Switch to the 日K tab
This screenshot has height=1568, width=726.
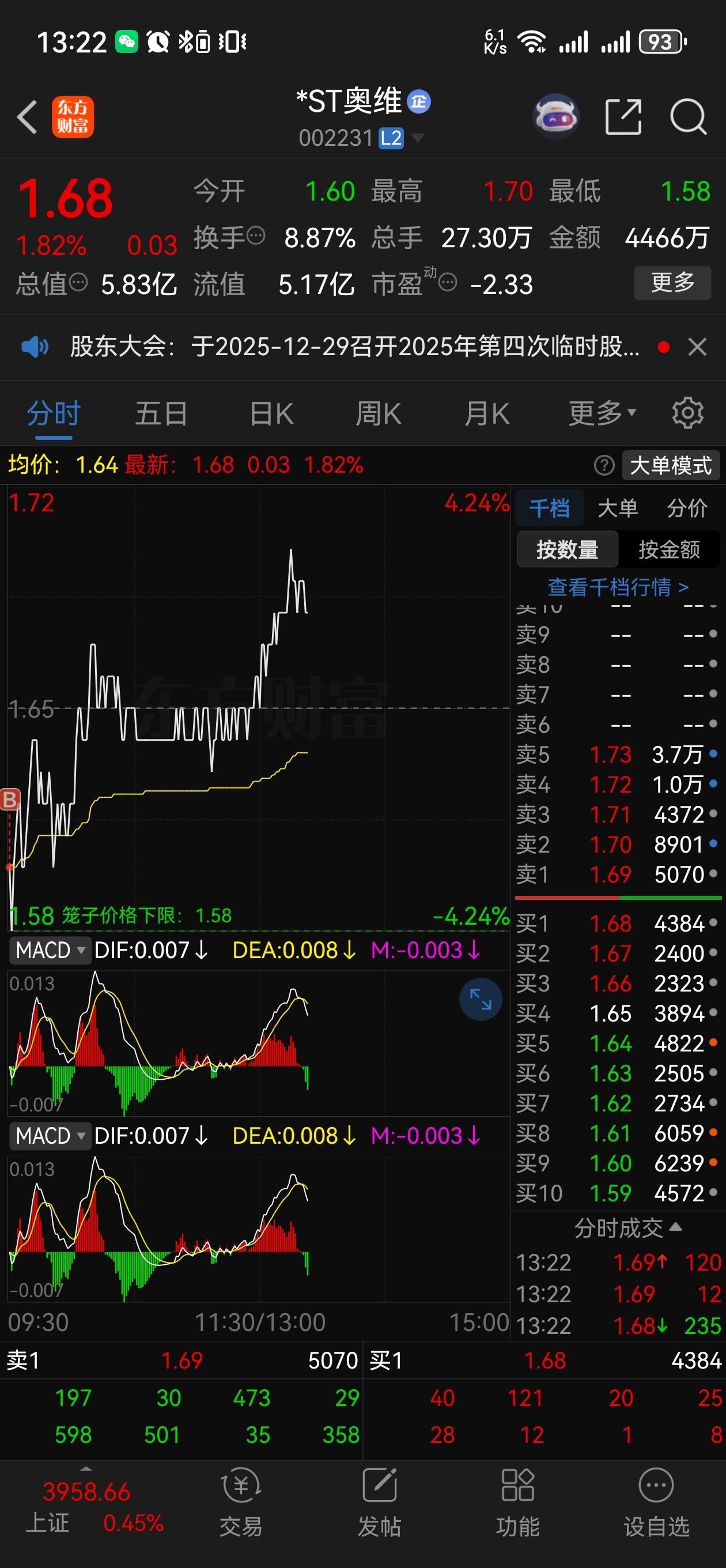(271, 413)
